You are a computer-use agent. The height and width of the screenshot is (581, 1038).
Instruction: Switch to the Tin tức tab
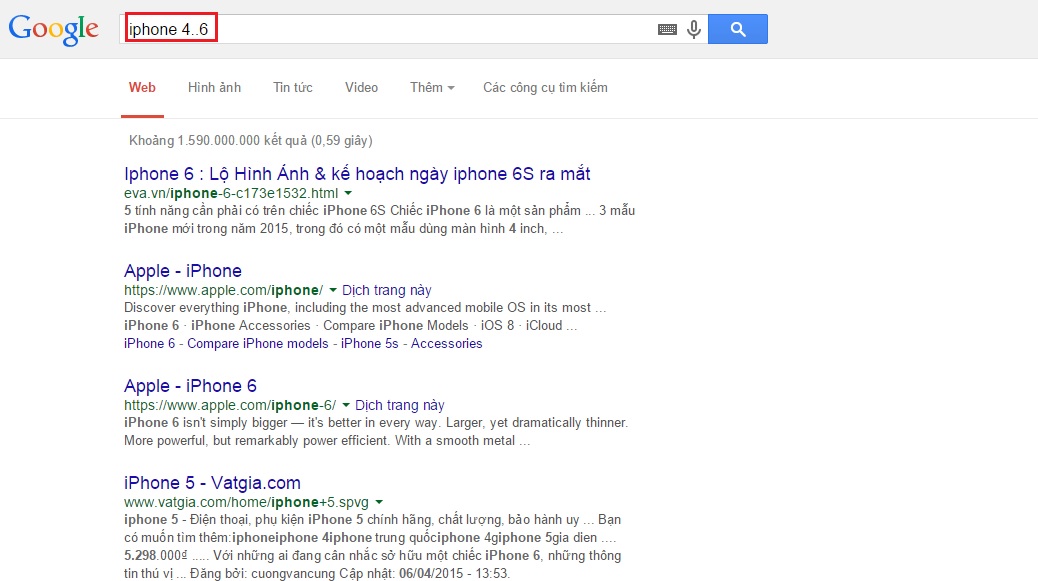point(292,88)
